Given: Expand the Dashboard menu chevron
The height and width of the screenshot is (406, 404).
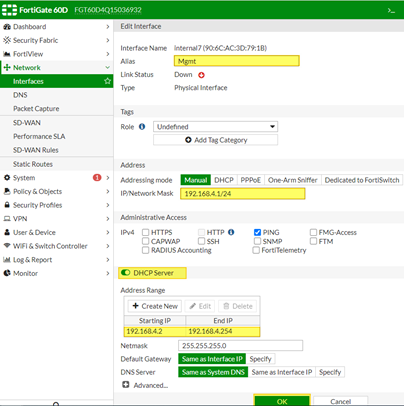Looking at the screenshot, I should point(108,27).
